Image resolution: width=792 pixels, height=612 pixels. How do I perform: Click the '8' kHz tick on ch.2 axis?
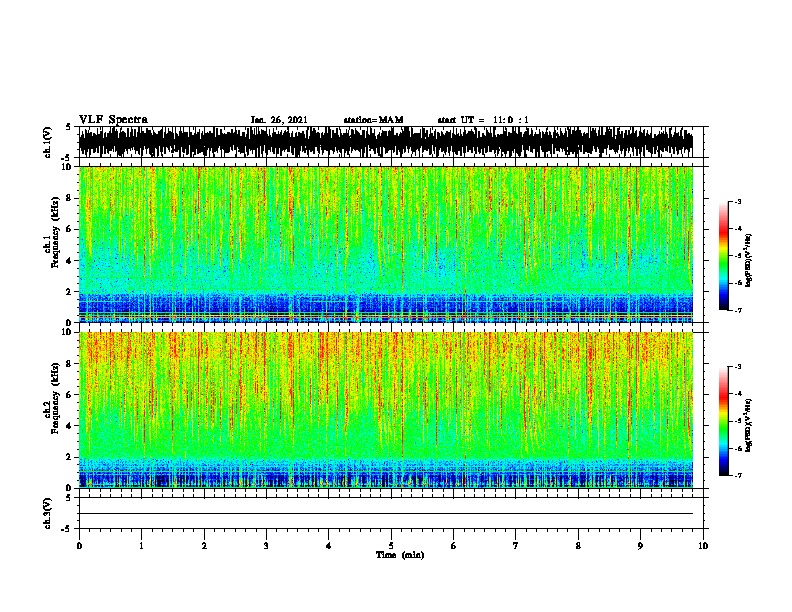[70, 364]
